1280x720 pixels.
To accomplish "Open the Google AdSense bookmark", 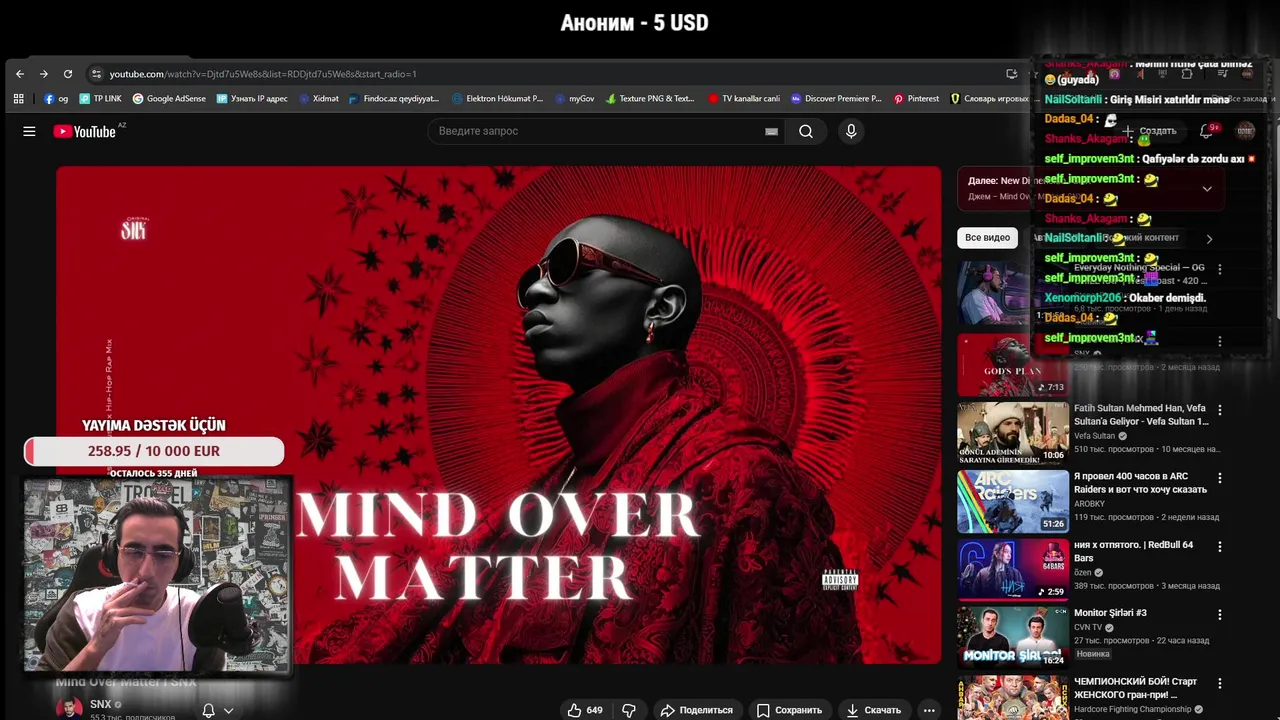I will [169, 99].
